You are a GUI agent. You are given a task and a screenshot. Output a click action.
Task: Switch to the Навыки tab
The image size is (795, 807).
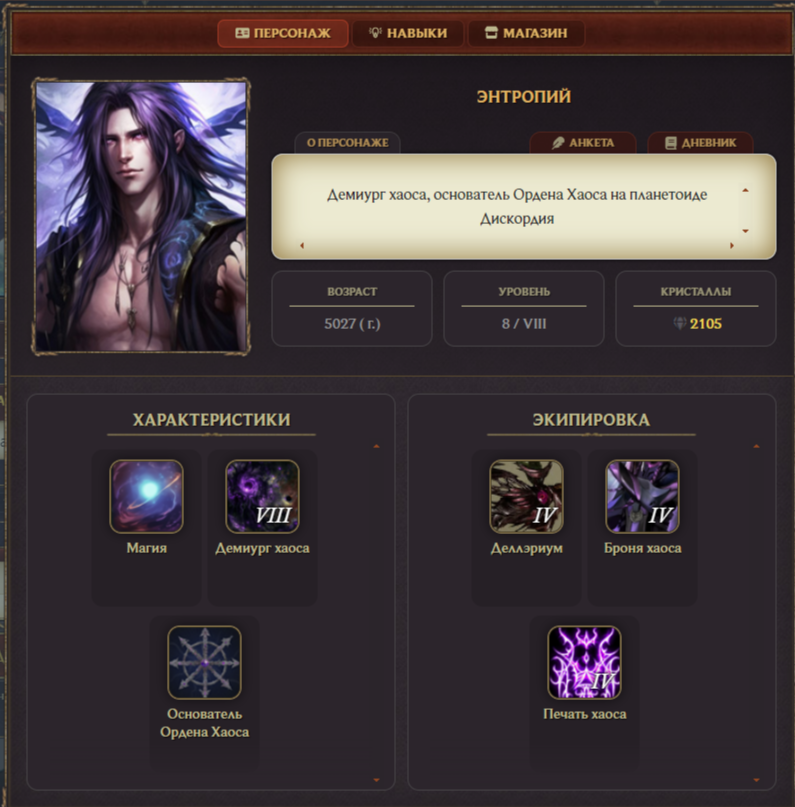click(408, 33)
